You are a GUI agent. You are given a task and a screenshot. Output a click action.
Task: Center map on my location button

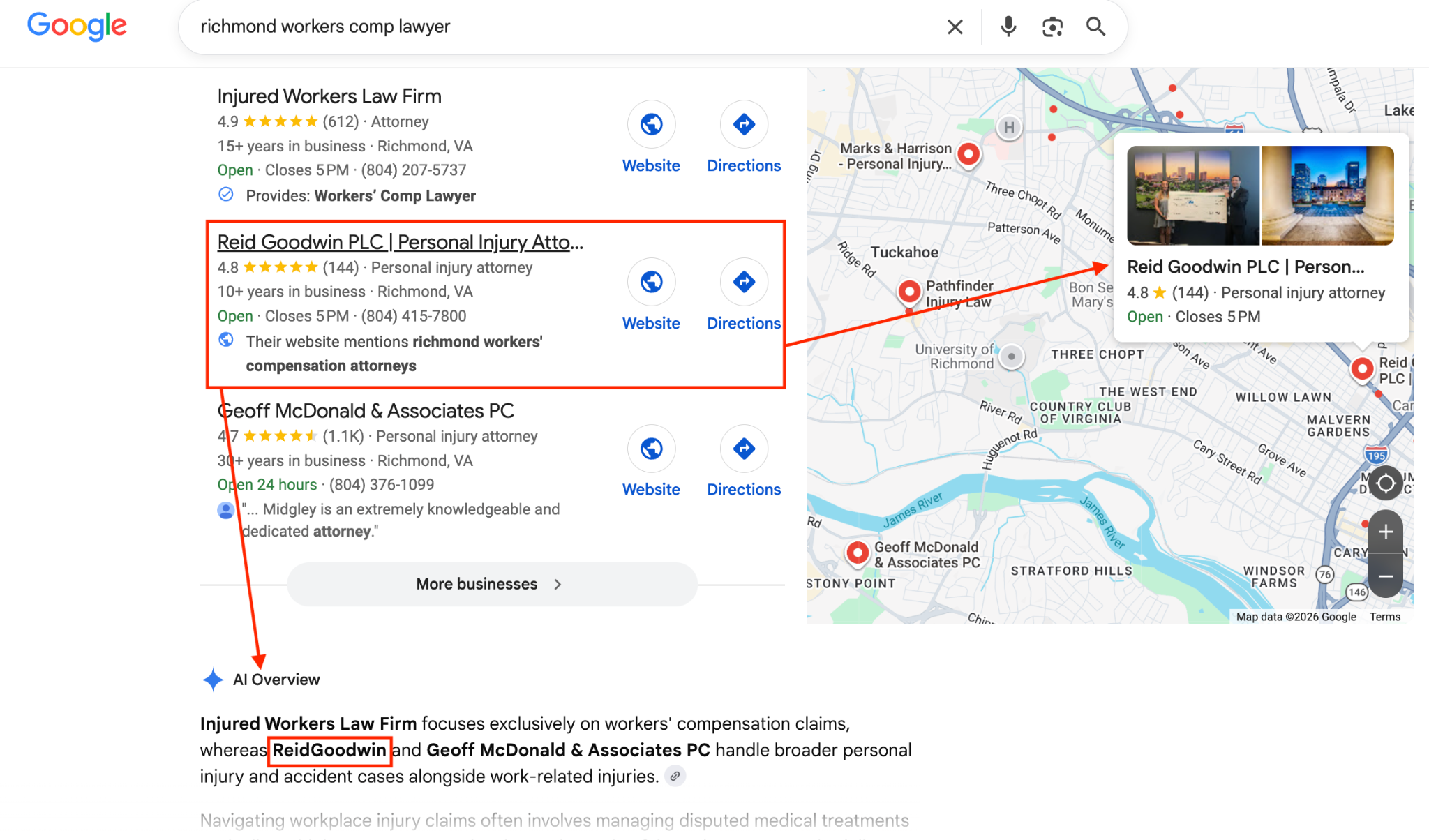(x=1386, y=483)
